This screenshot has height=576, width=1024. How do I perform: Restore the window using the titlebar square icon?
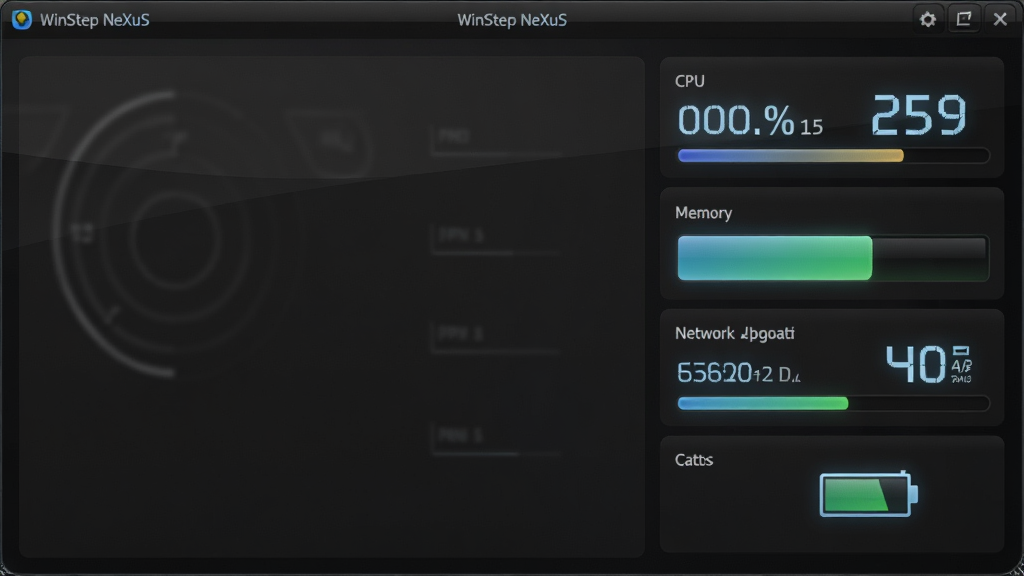[964, 20]
